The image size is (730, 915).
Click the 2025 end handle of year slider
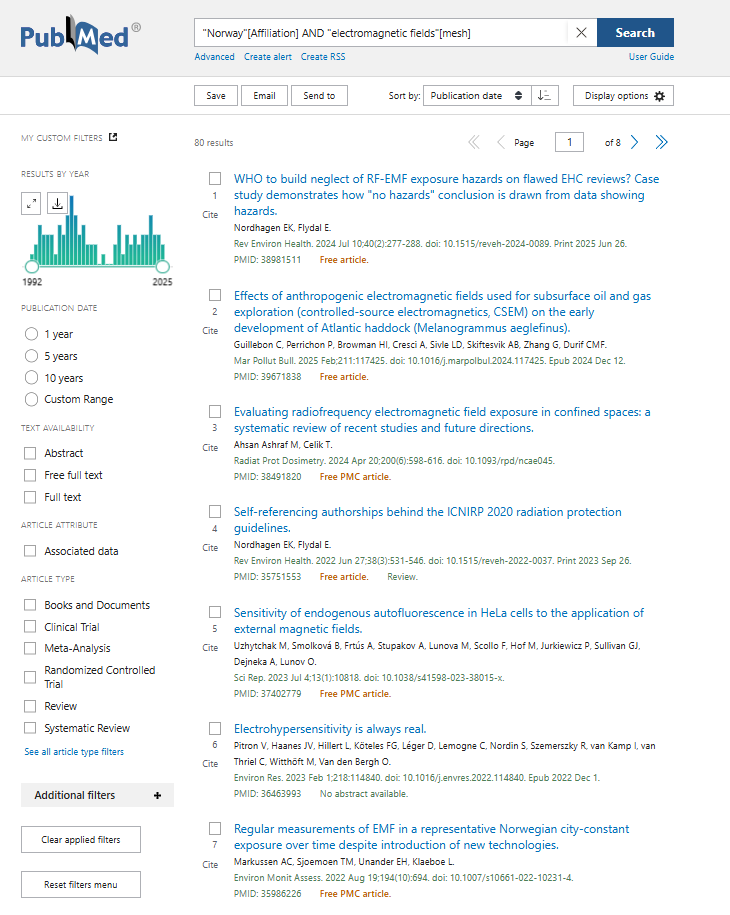(x=163, y=267)
